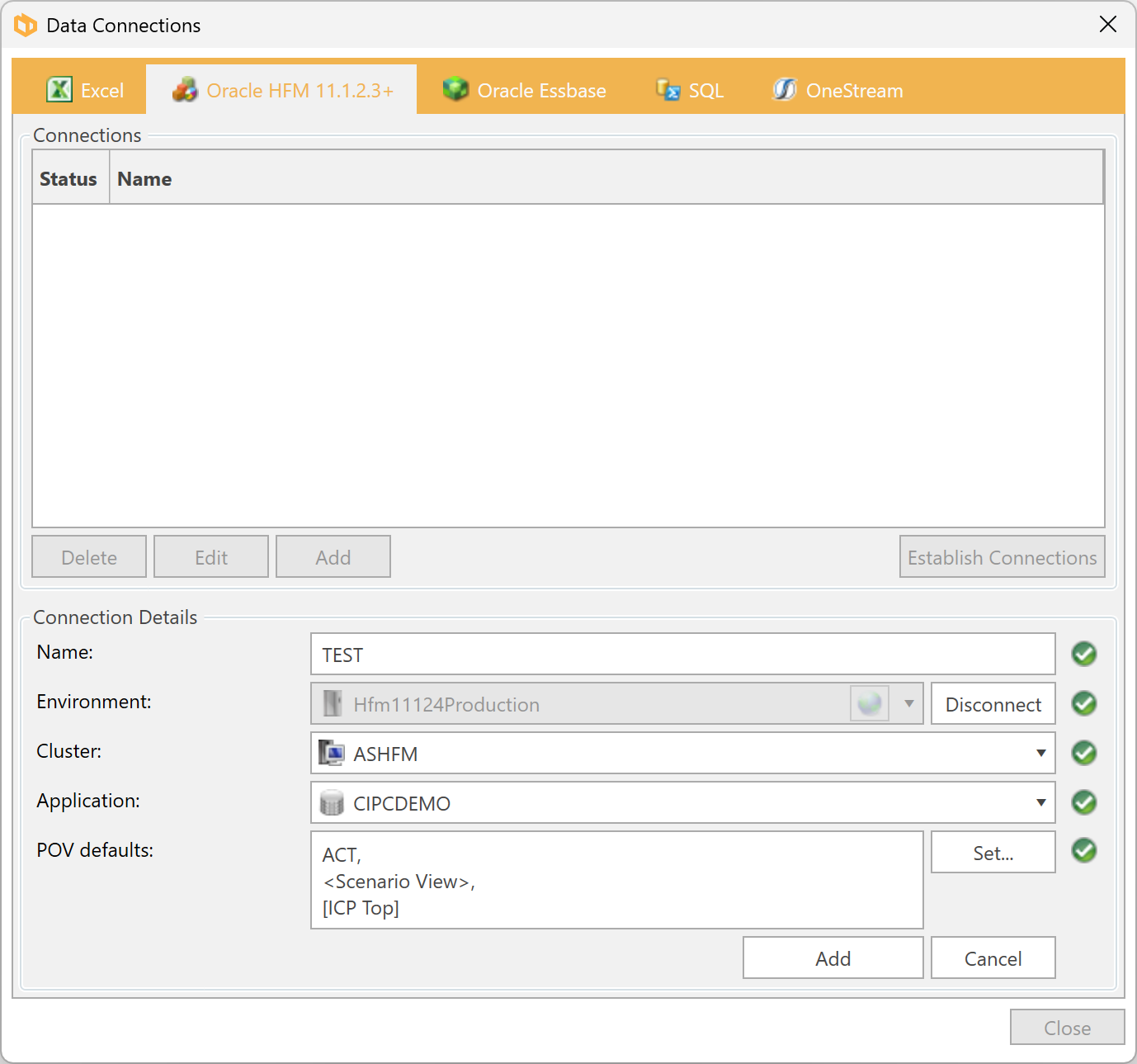
Task: Click the green Essbase cube icon
Action: click(455, 88)
